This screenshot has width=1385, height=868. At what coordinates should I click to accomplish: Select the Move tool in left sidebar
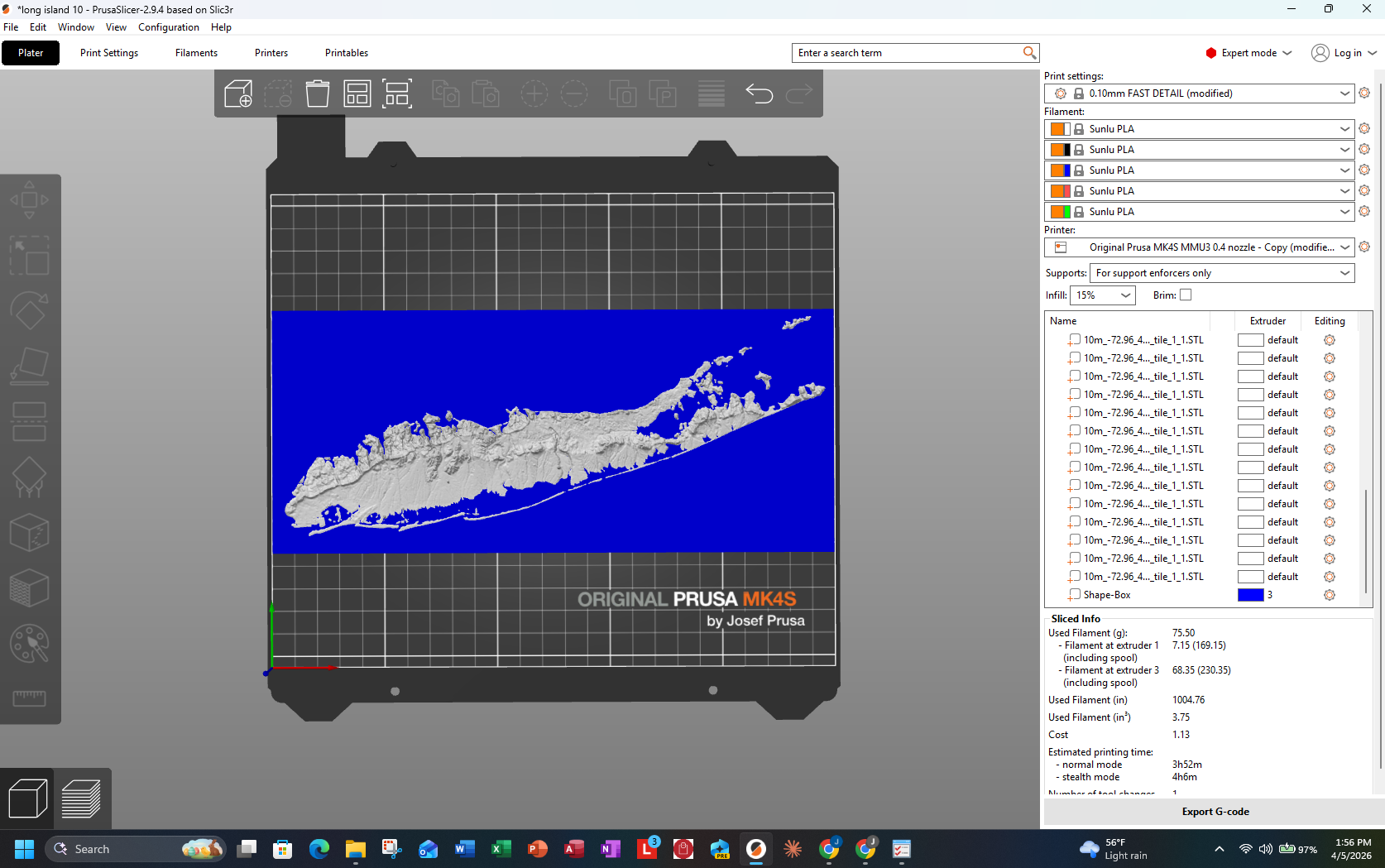click(x=29, y=200)
